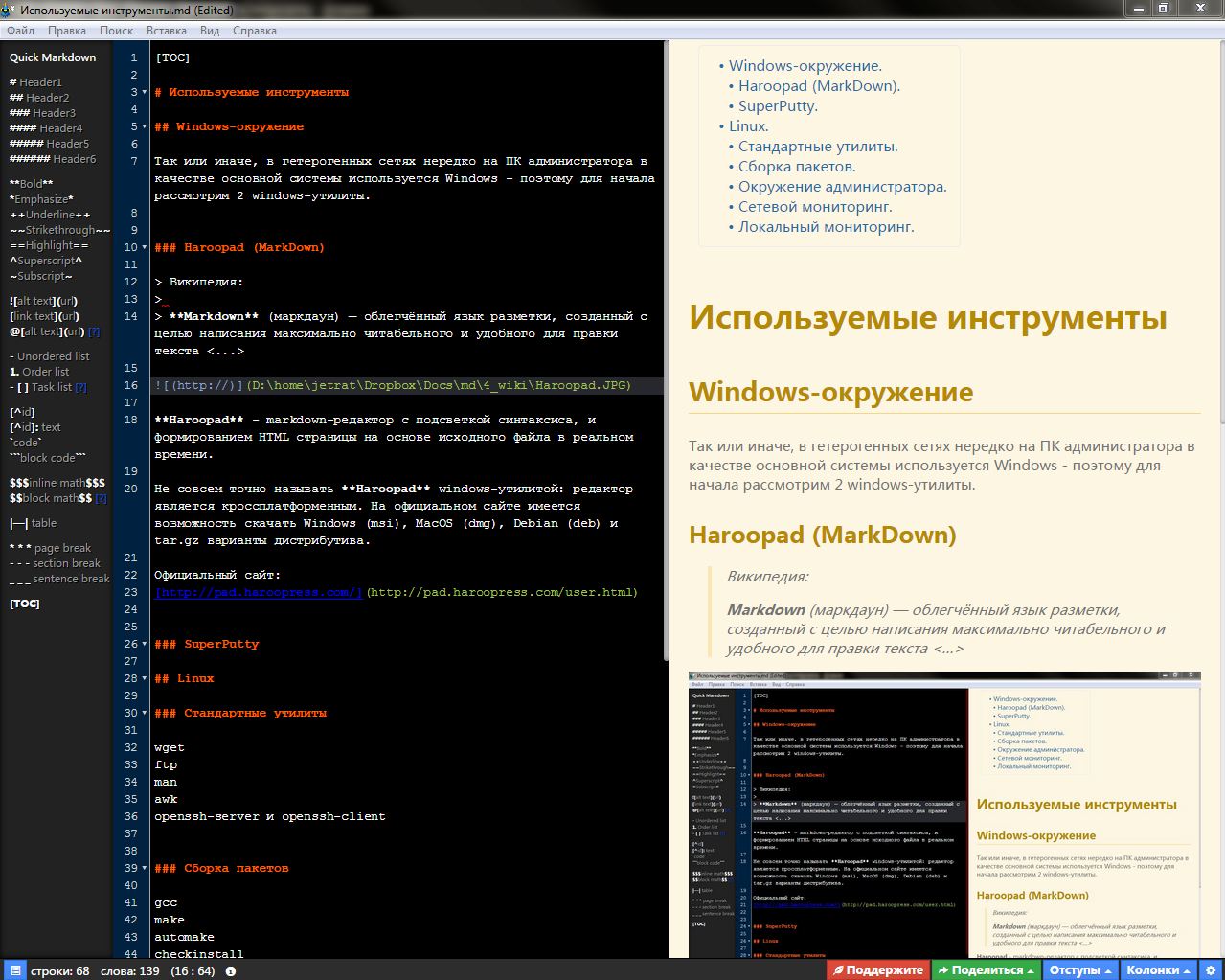Image resolution: width=1225 pixels, height=980 pixels.
Task: Click the [?] icon next to @[alt text](url)
Action: (x=94, y=331)
